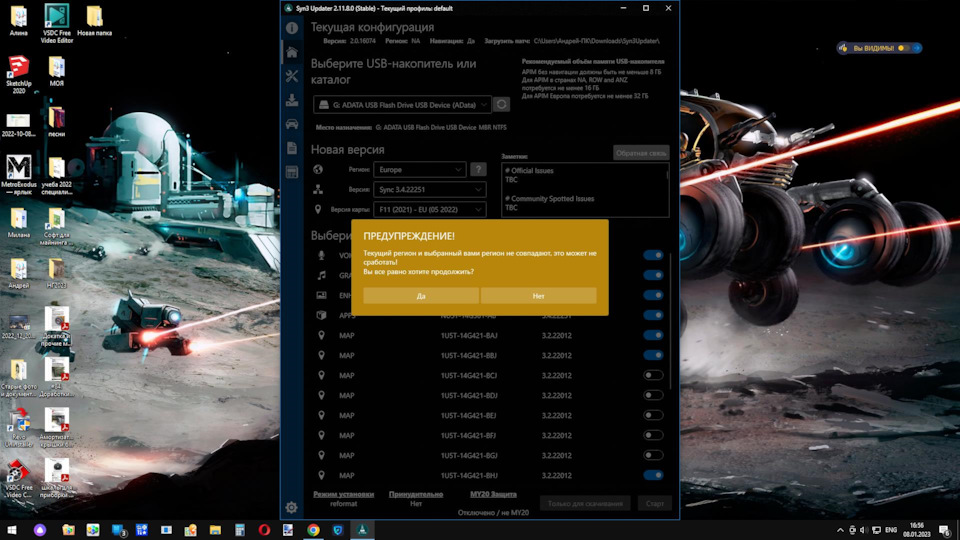
Task: Click the microphone icon of VOICE row
Action: pos(321,255)
